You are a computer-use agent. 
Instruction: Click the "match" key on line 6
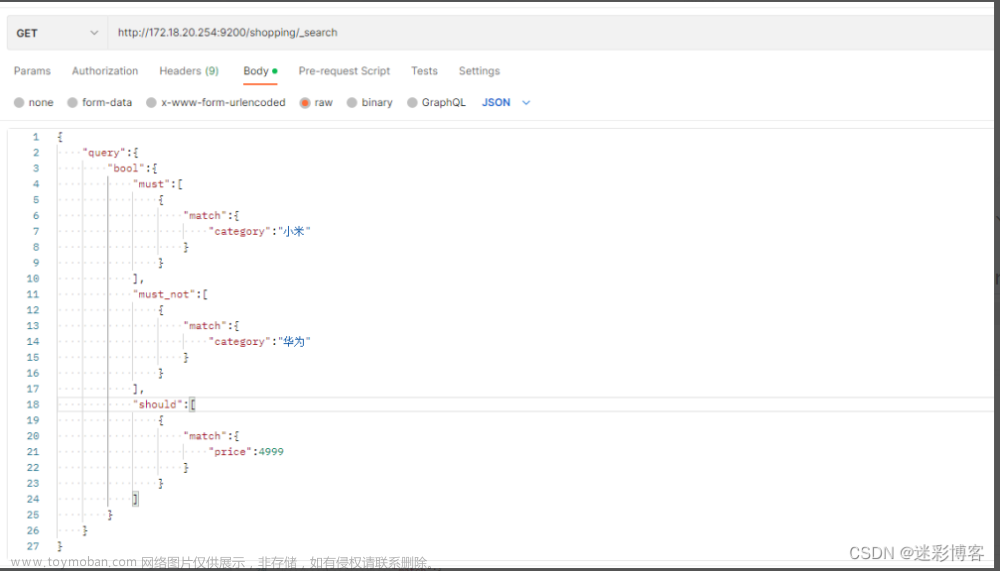click(x=205, y=216)
